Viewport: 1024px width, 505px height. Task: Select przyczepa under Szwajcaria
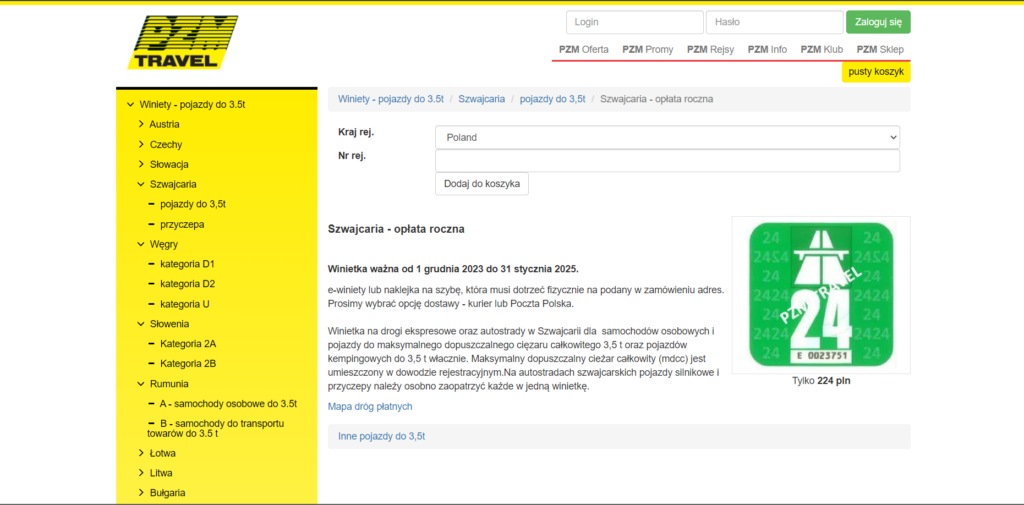182,224
